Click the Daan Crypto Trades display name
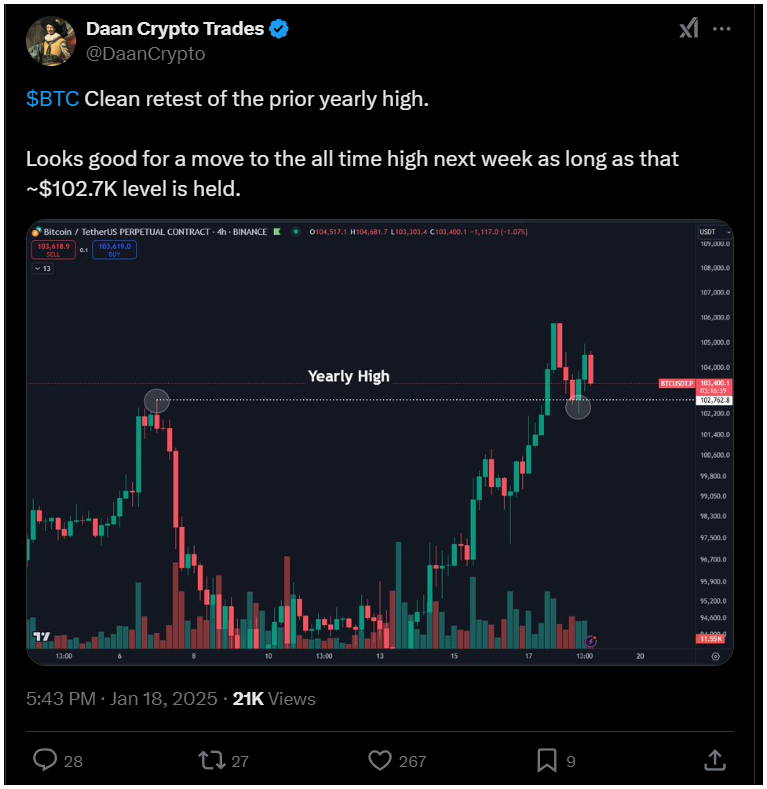Viewport: 767px width, 789px height. tap(175, 29)
